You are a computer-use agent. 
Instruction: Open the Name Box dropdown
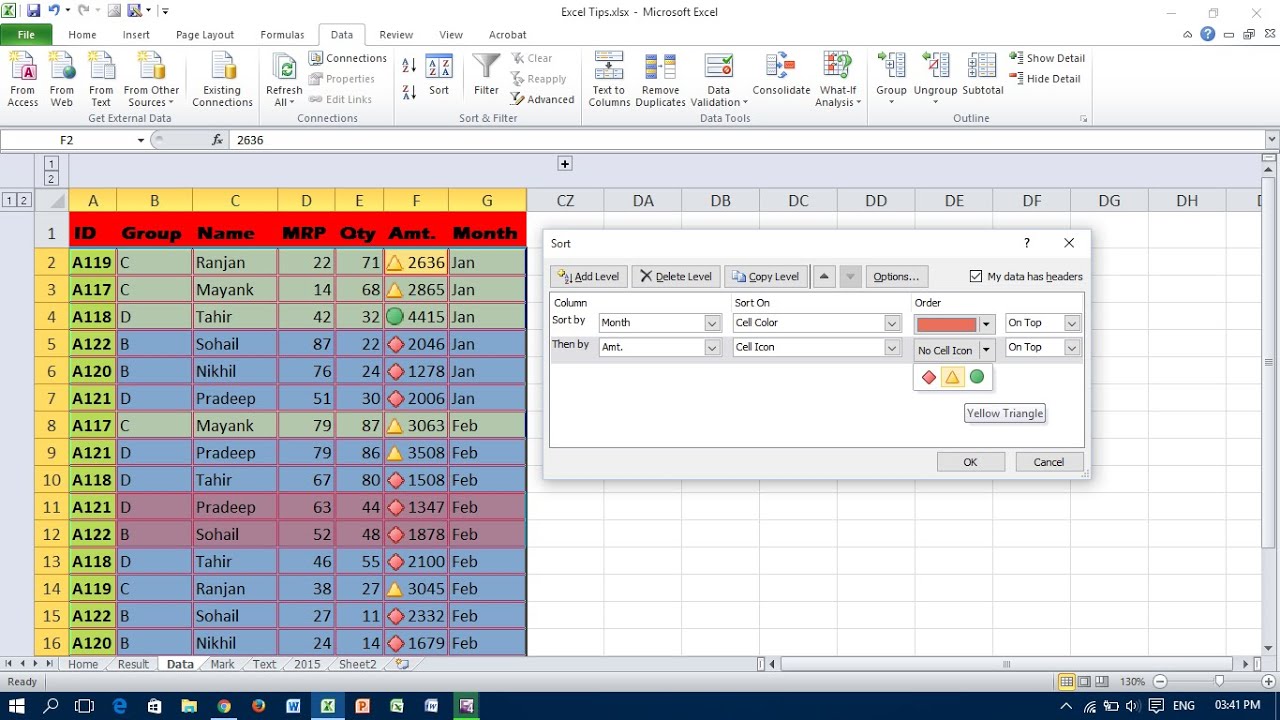point(141,140)
